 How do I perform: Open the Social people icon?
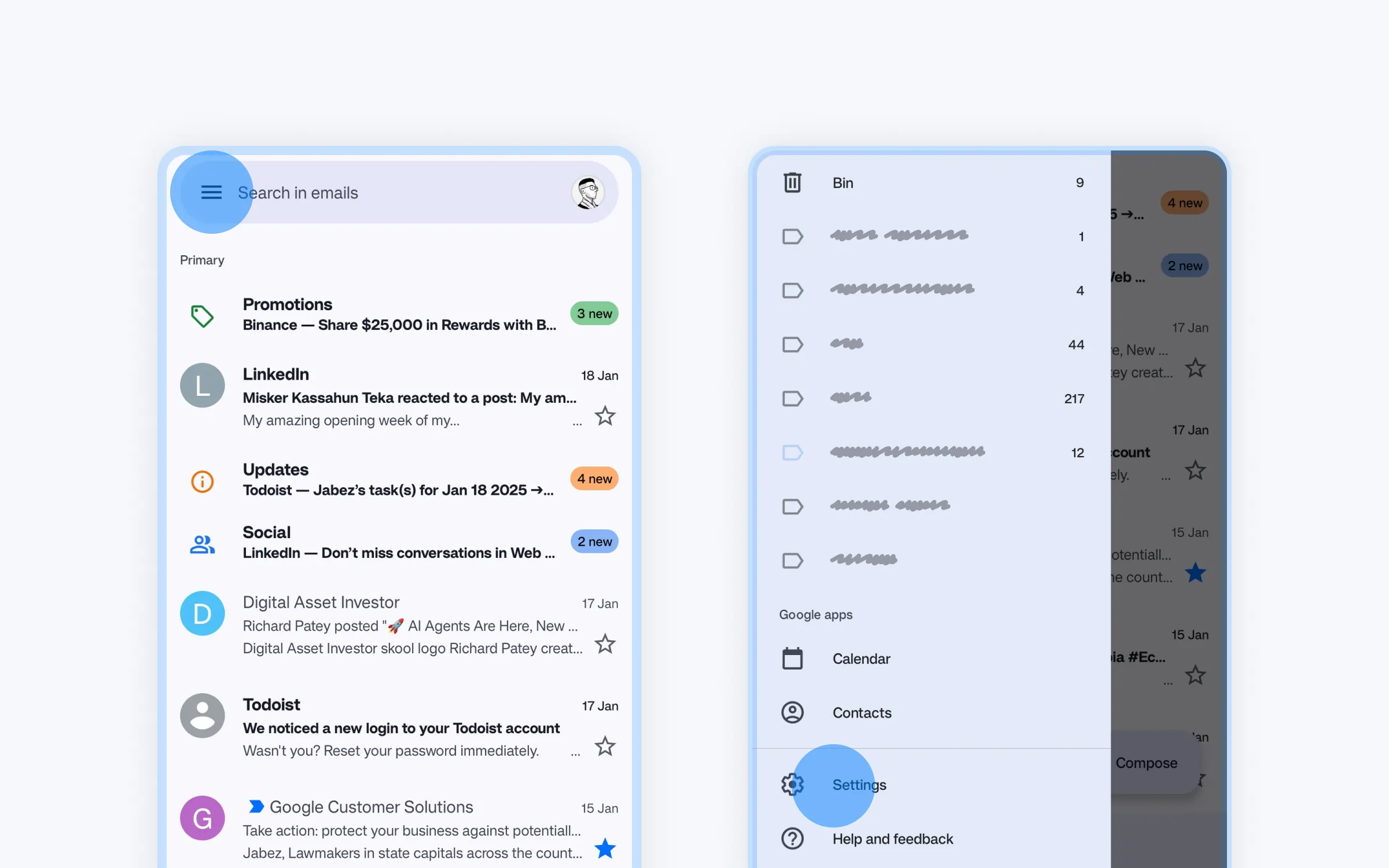(202, 544)
